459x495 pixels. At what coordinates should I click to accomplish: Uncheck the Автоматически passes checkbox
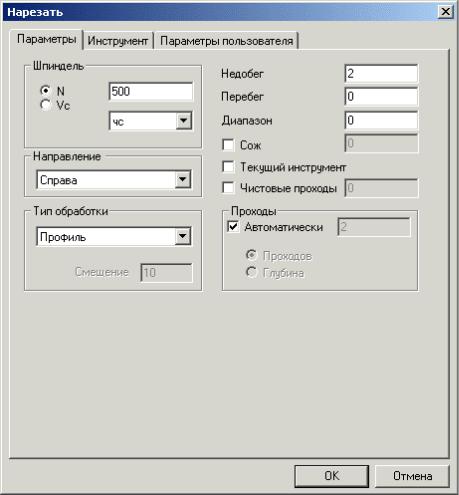pyautogui.click(x=233, y=227)
